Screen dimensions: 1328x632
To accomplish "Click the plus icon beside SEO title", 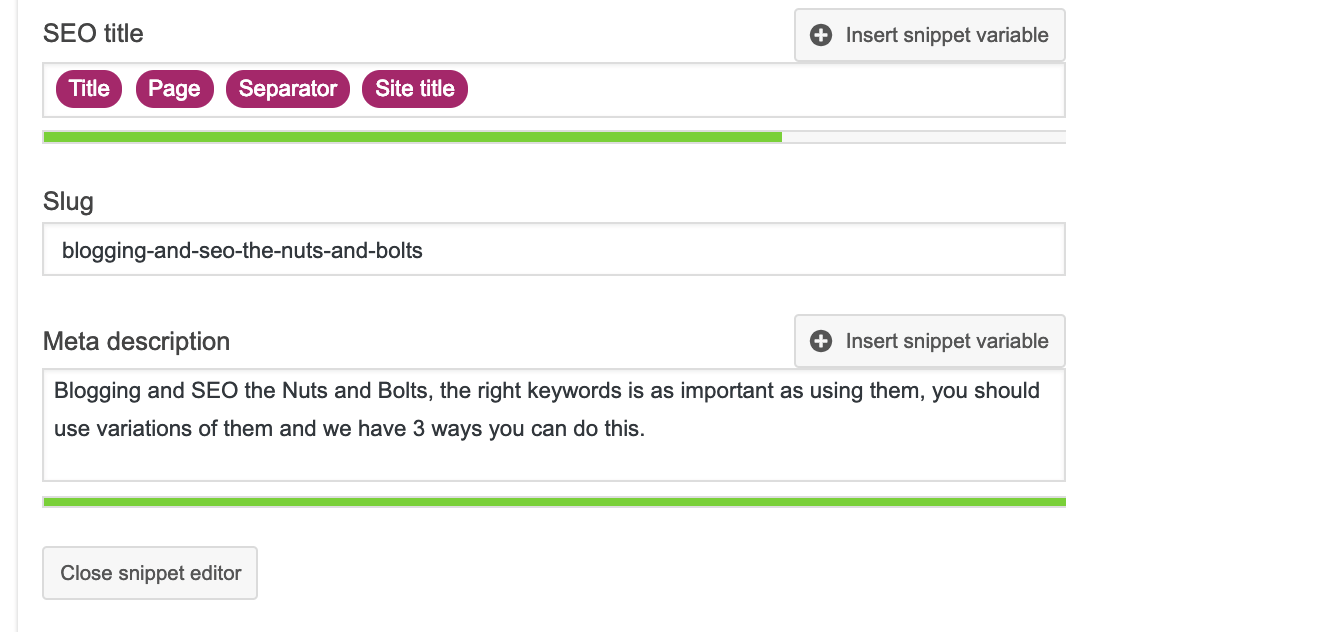I will tap(821, 35).
